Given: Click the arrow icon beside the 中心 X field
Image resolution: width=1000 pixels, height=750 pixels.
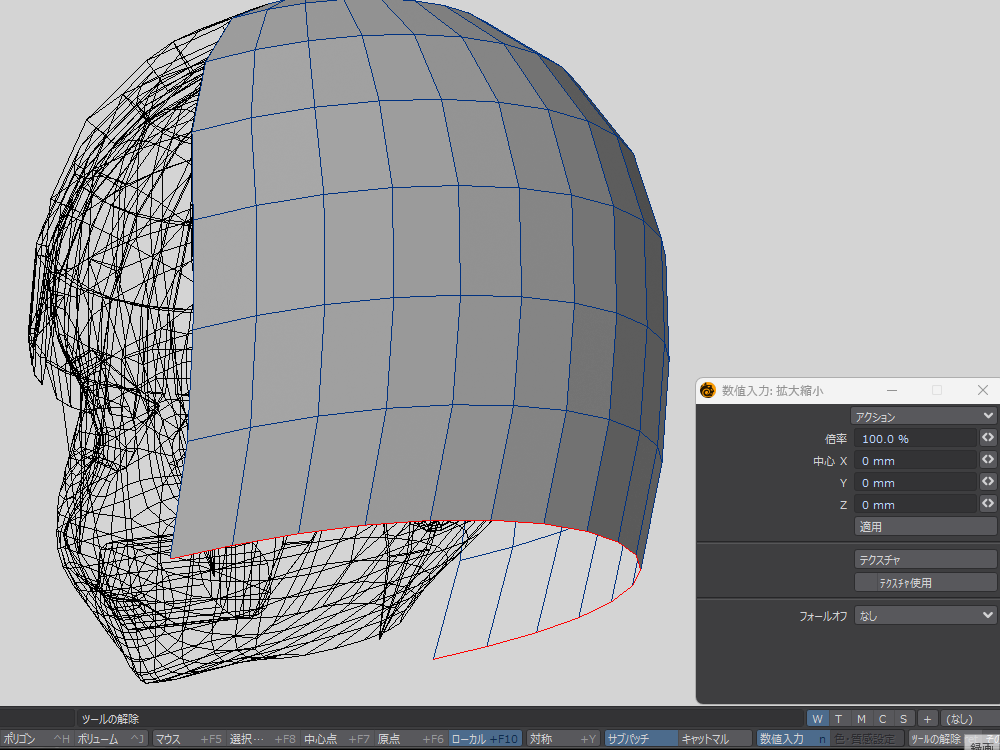Looking at the screenshot, I should pyautogui.click(x=987, y=460).
